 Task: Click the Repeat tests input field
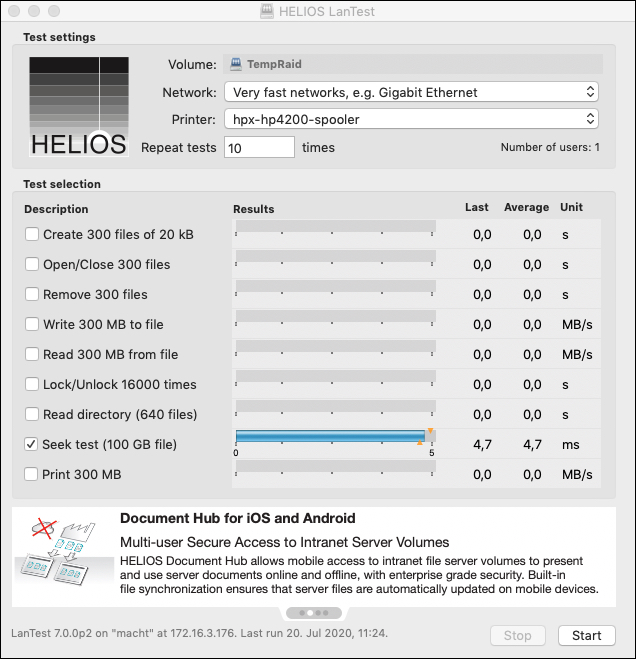259,148
